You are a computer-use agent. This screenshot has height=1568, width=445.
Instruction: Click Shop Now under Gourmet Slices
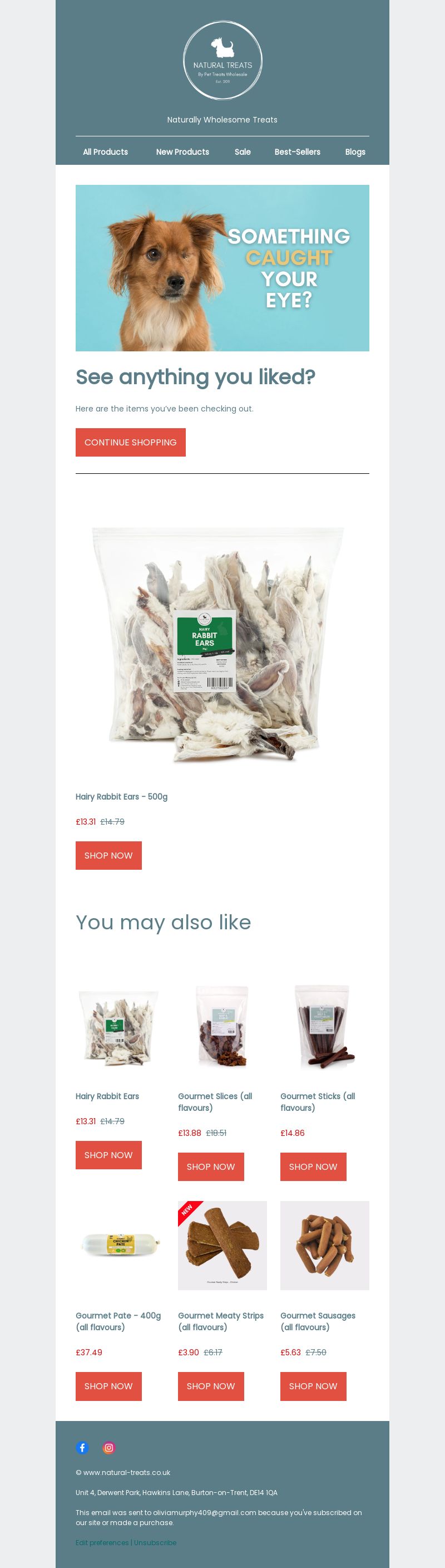[211, 1167]
